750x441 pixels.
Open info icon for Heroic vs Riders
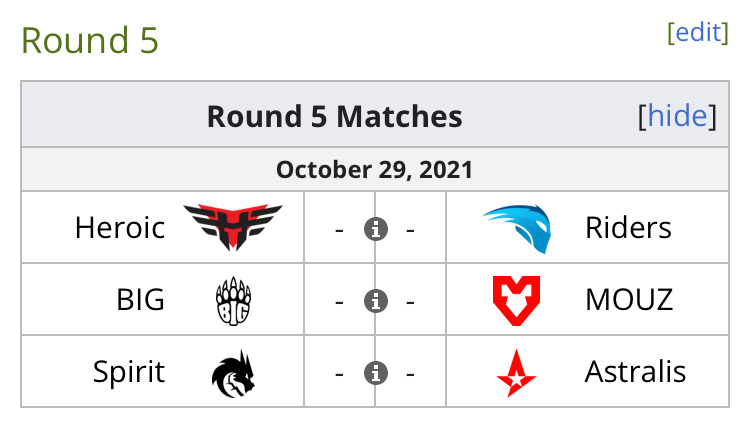(375, 229)
